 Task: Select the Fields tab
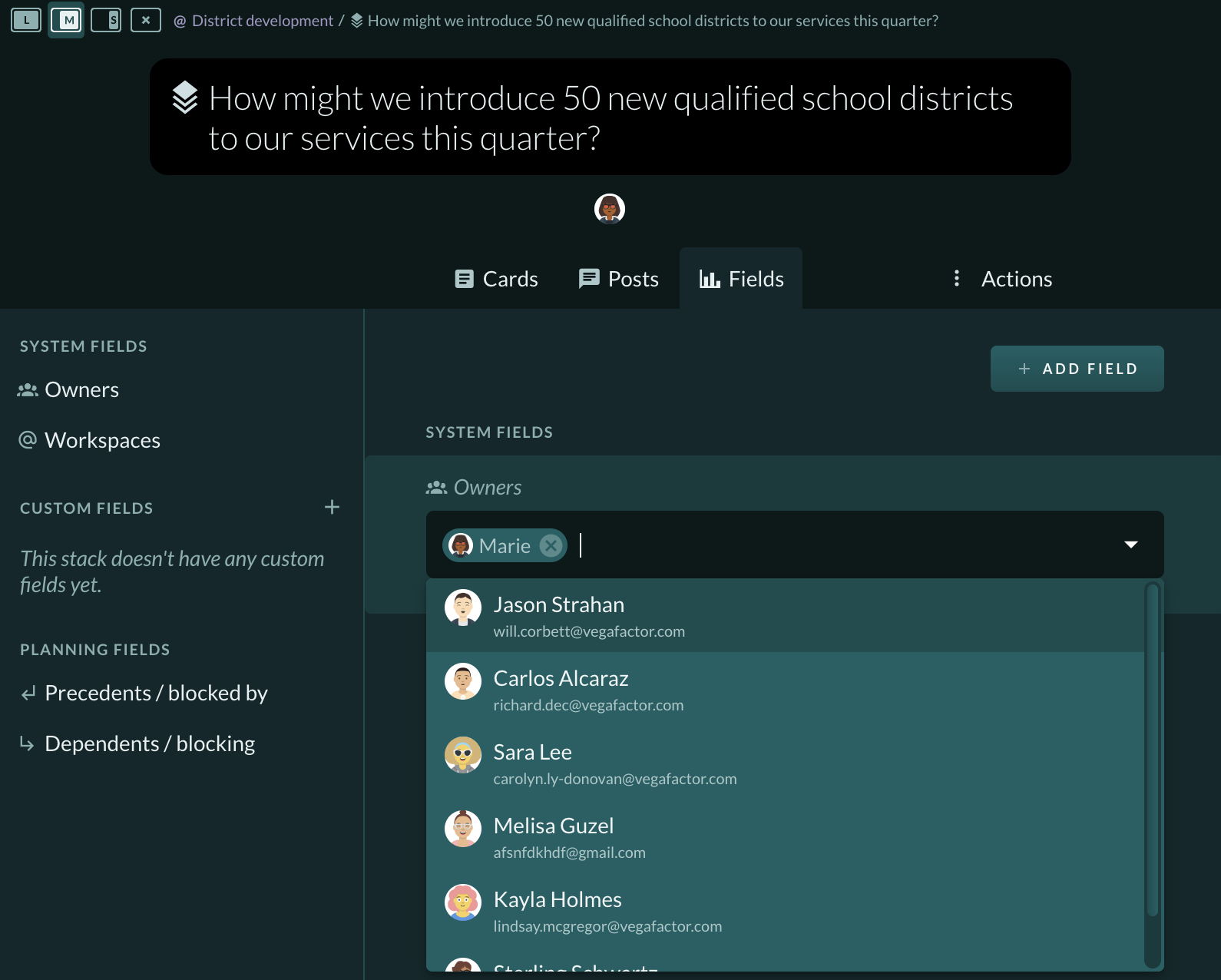pos(741,279)
